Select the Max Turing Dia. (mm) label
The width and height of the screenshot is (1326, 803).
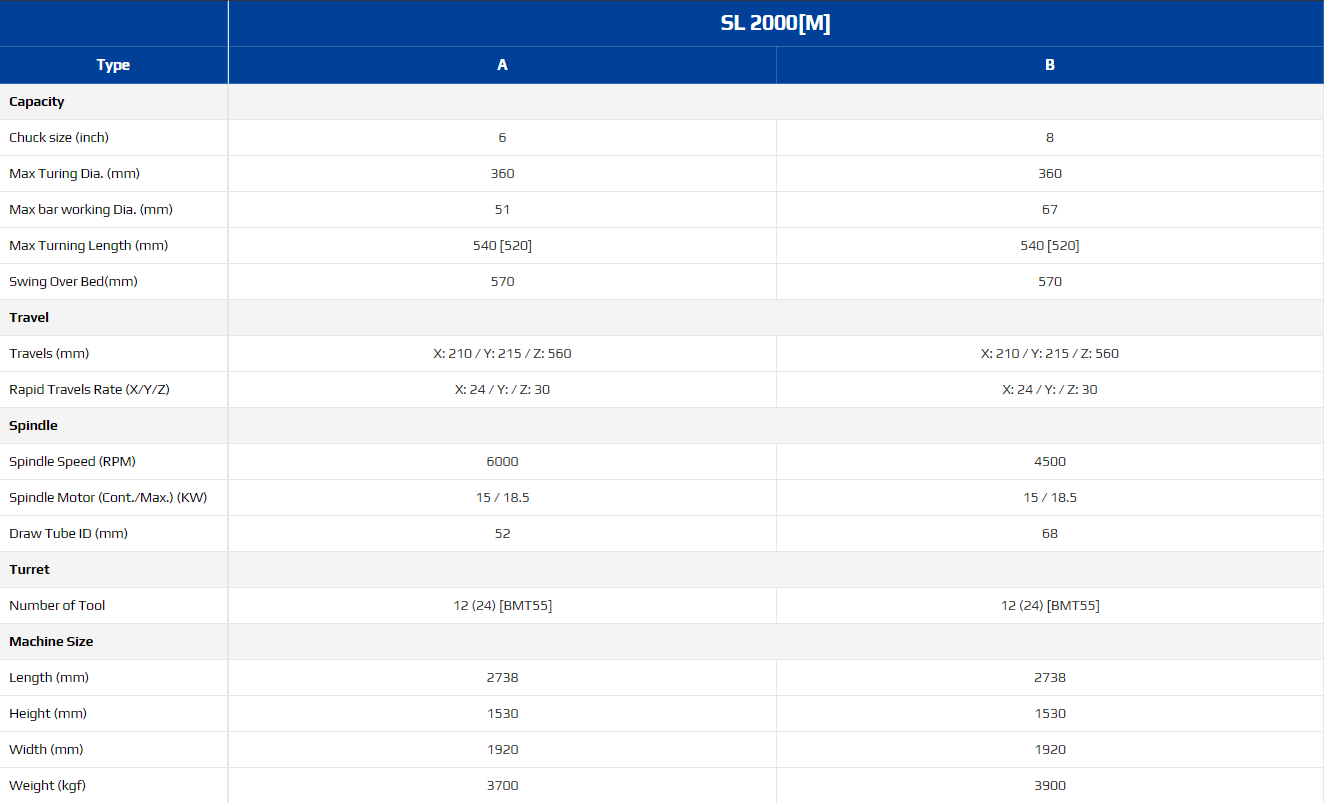point(74,174)
